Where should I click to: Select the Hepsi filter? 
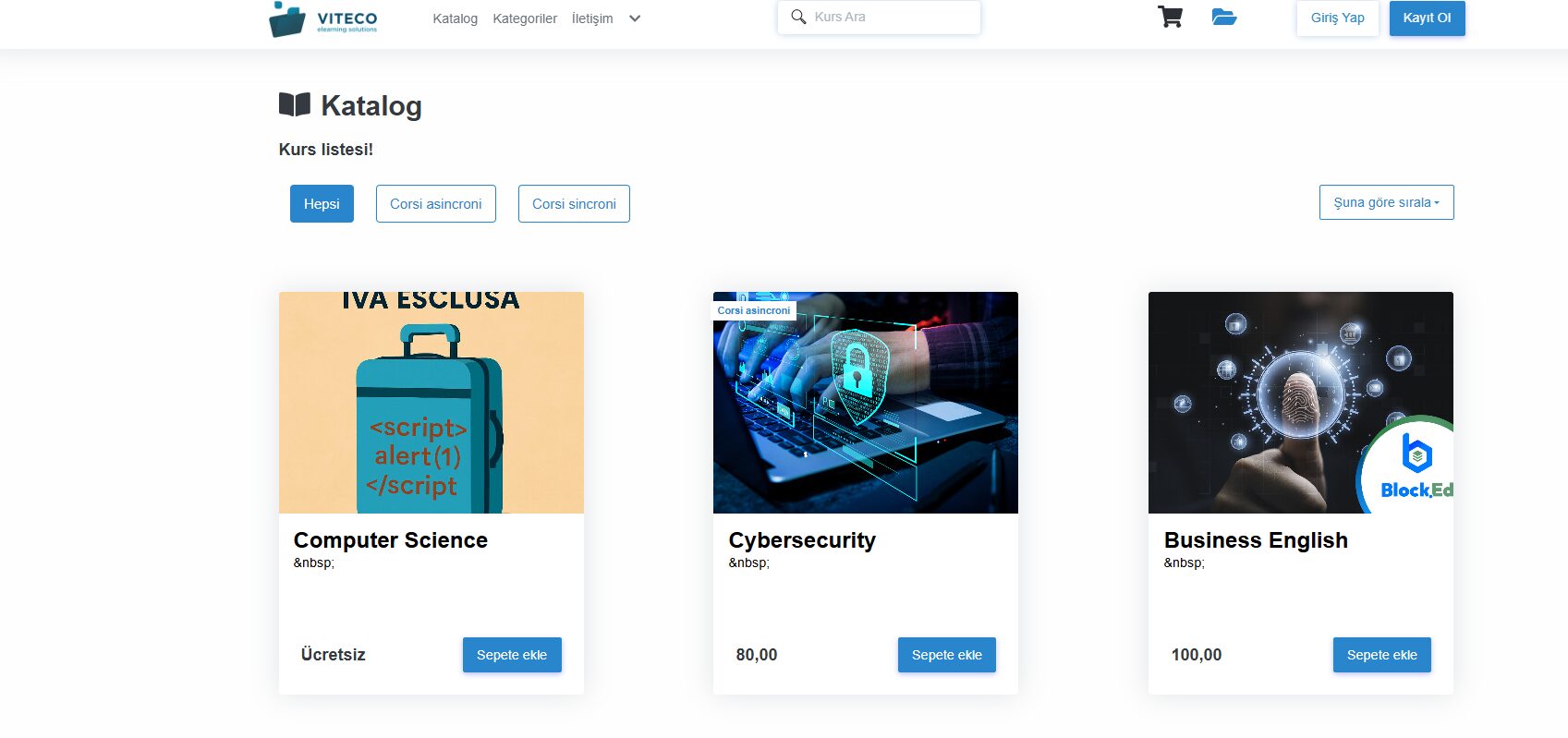[x=322, y=203]
